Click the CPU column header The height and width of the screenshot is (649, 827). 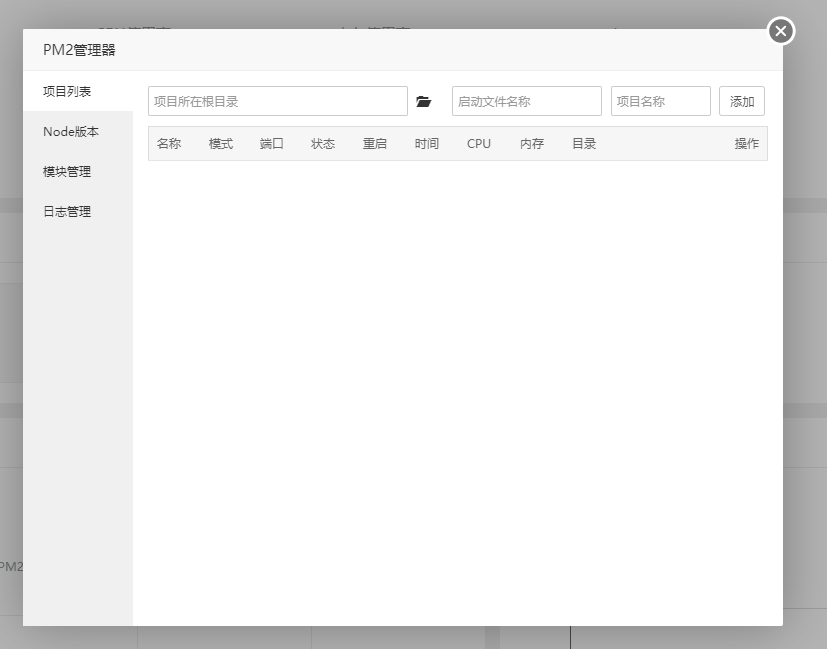pyautogui.click(x=479, y=143)
